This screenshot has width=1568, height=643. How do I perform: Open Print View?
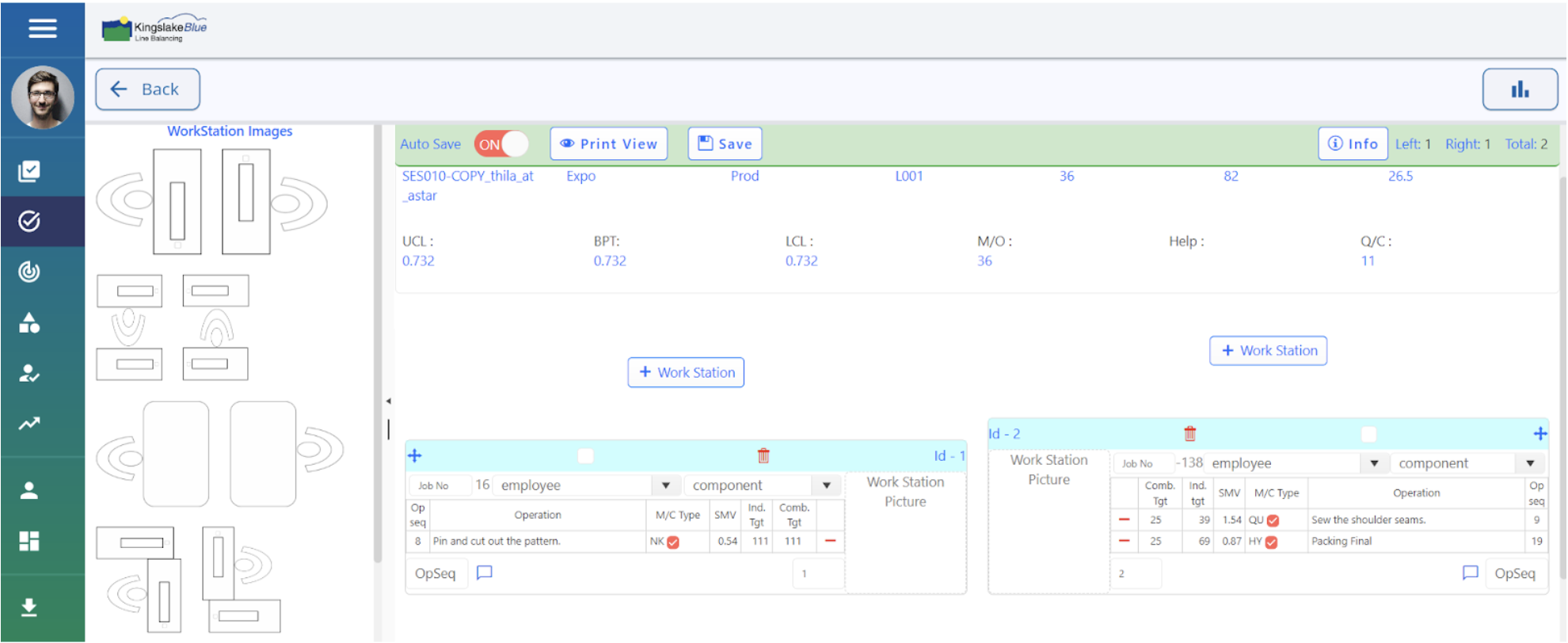tap(608, 144)
